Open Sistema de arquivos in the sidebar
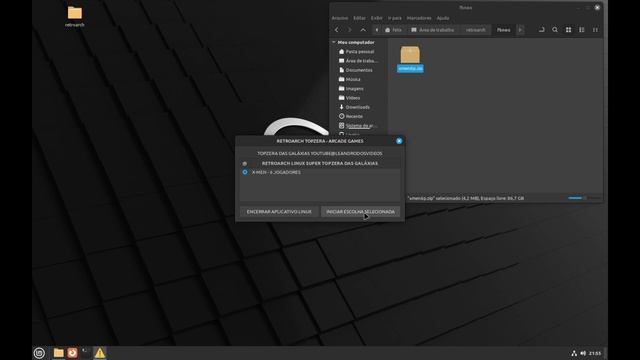The width and height of the screenshot is (640, 360). click(357, 126)
